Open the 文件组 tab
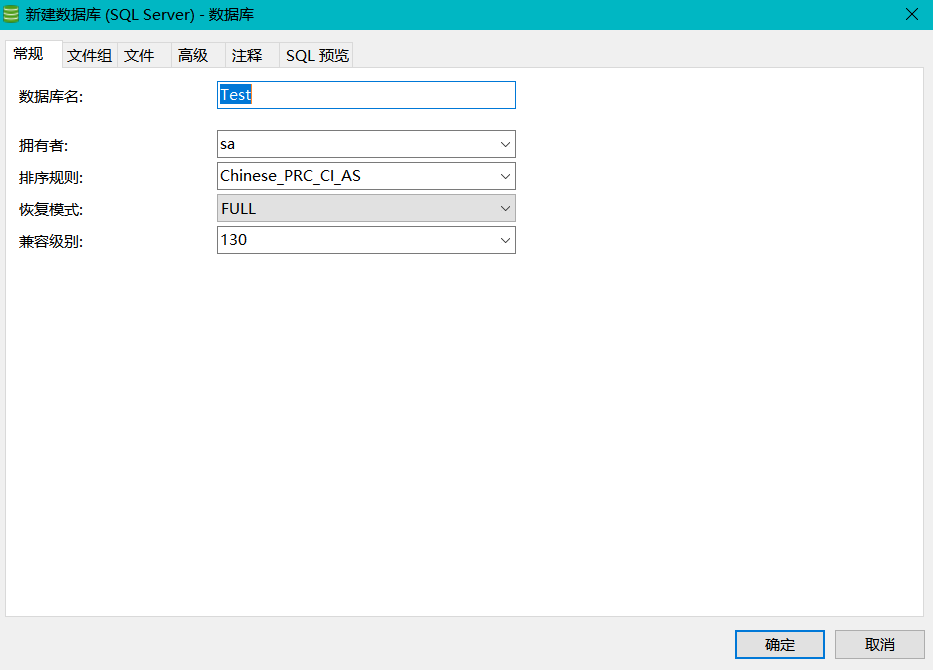Image resolution: width=933 pixels, height=670 pixels. (x=89, y=55)
